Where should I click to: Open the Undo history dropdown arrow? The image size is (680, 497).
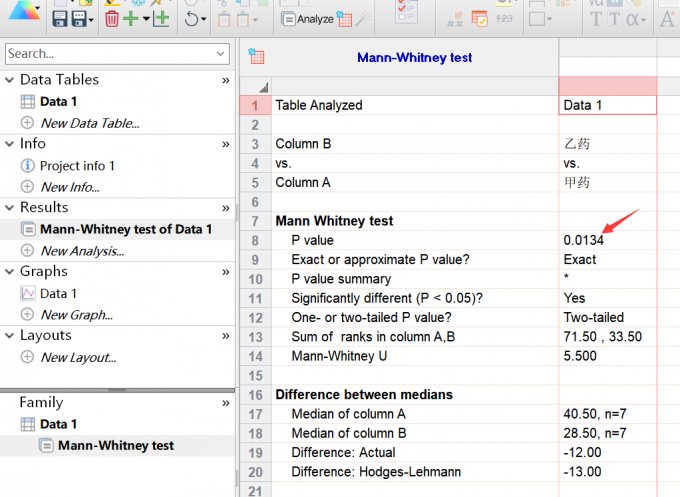tap(203, 20)
